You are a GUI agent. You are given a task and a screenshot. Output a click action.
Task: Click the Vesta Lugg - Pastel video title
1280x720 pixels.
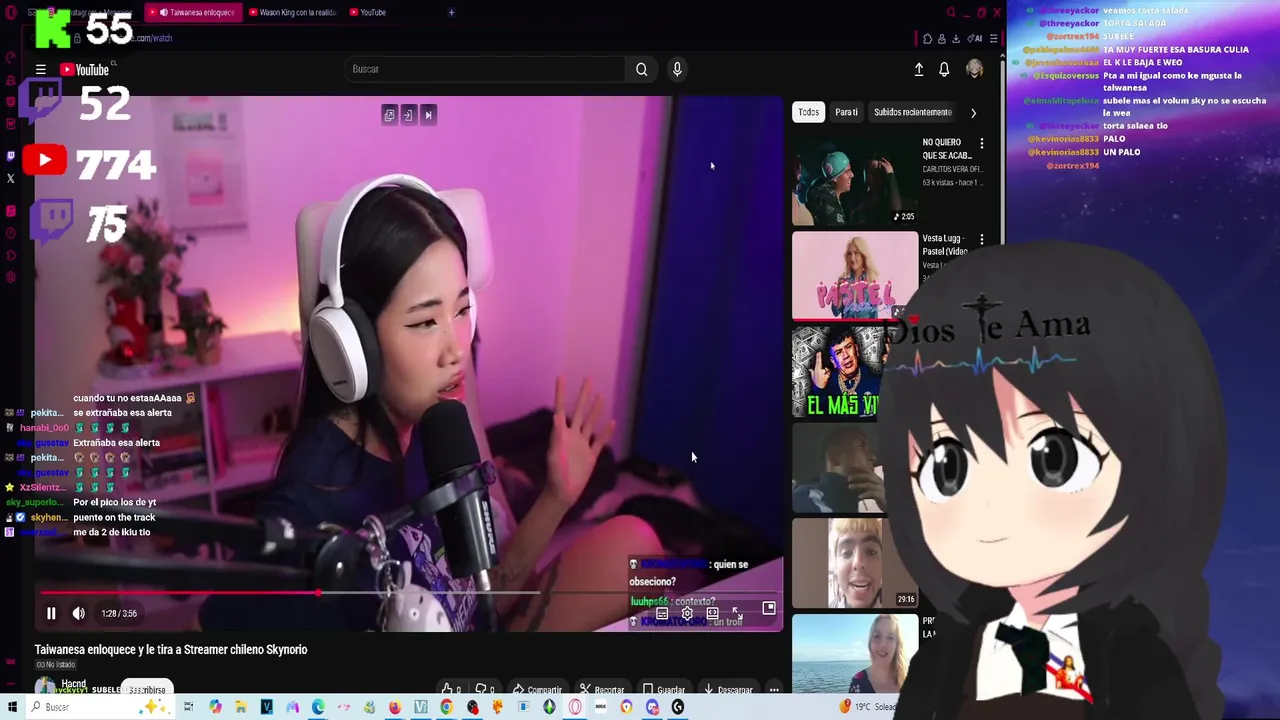click(945, 244)
